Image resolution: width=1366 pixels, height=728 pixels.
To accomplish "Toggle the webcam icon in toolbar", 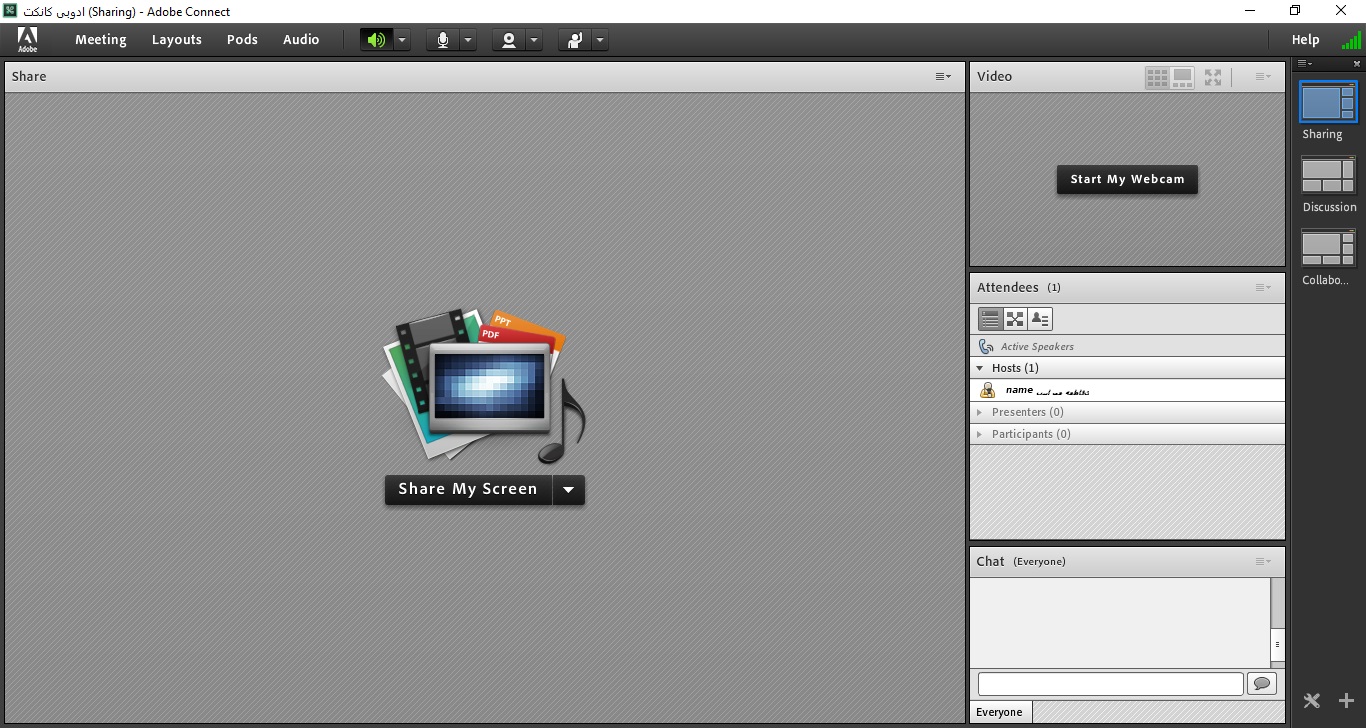I will (509, 40).
